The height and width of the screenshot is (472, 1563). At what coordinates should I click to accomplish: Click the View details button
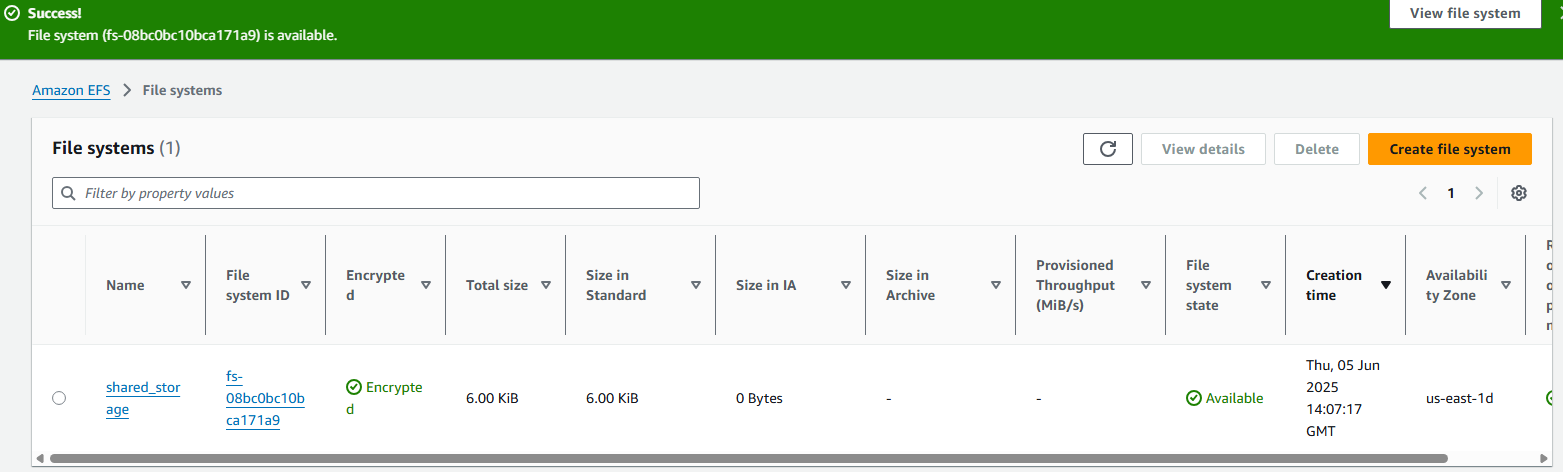point(1203,149)
